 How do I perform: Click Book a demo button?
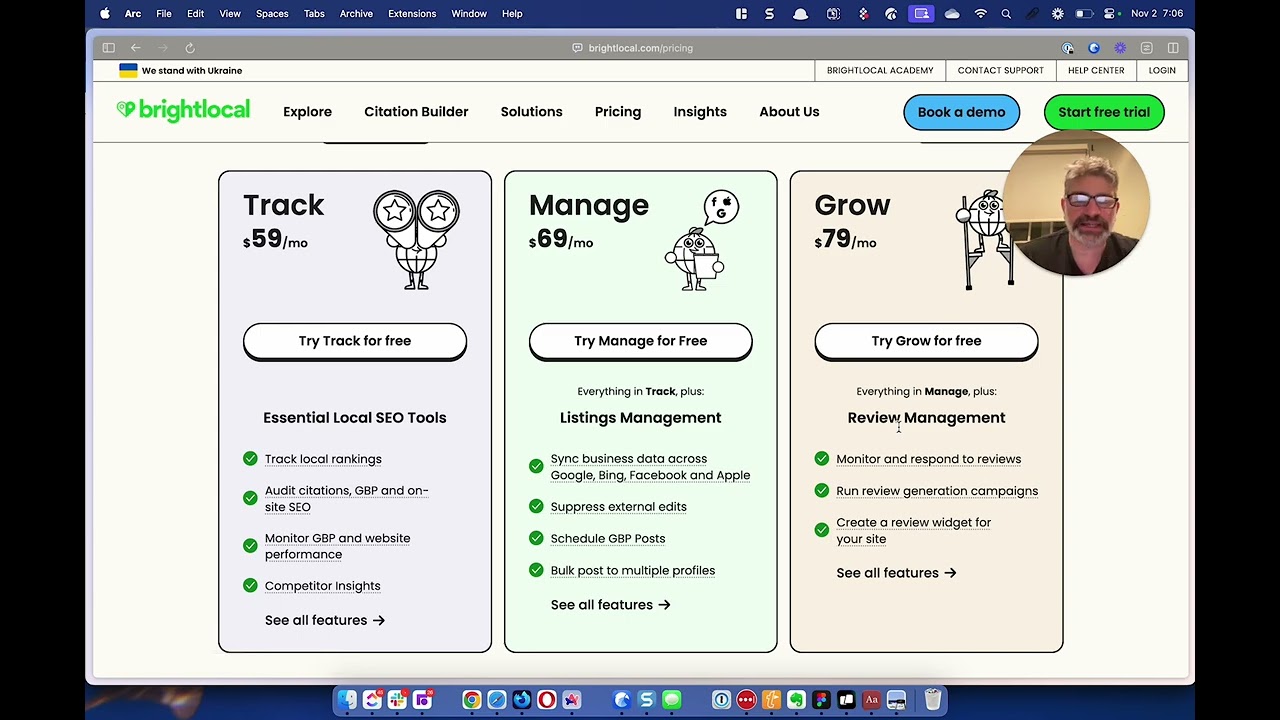point(961,112)
